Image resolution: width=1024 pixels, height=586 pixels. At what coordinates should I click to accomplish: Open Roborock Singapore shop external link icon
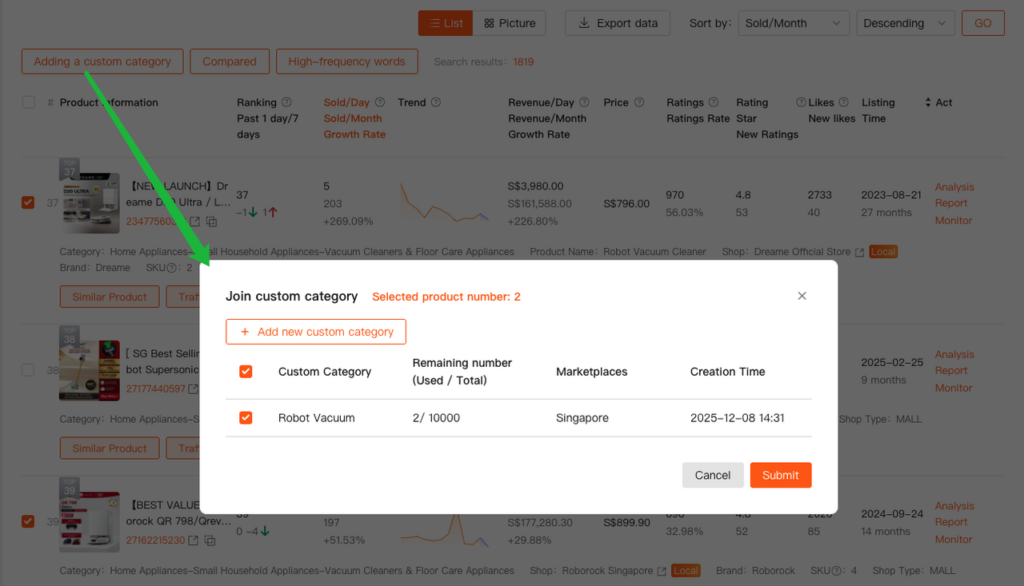point(661,571)
